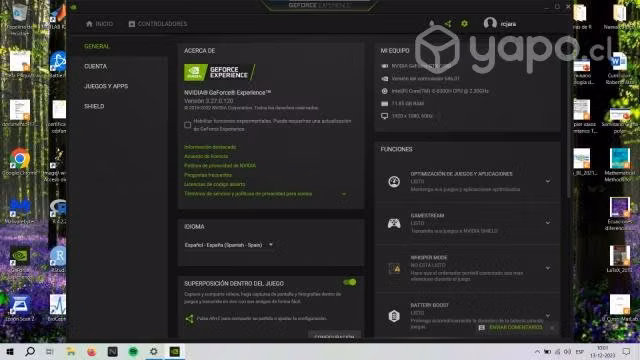The height and width of the screenshot is (360, 640).
Task: Open the Idioma language dropdown
Action: 229,245
